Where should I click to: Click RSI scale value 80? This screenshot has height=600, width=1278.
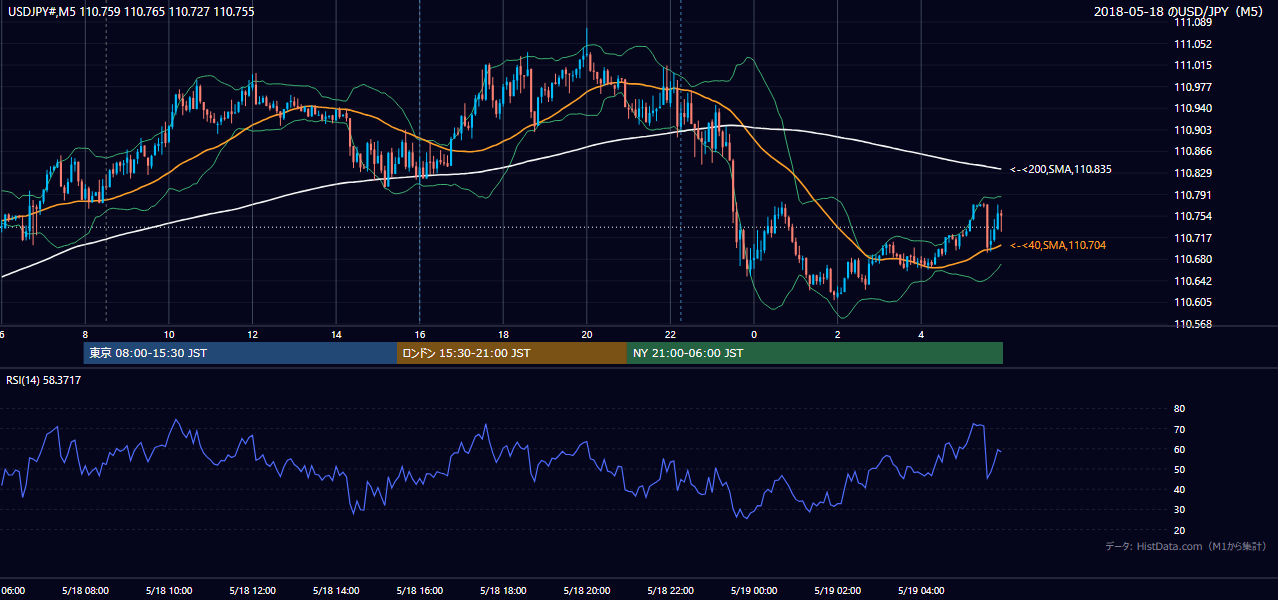pyautogui.click(x=1179, y=409)
